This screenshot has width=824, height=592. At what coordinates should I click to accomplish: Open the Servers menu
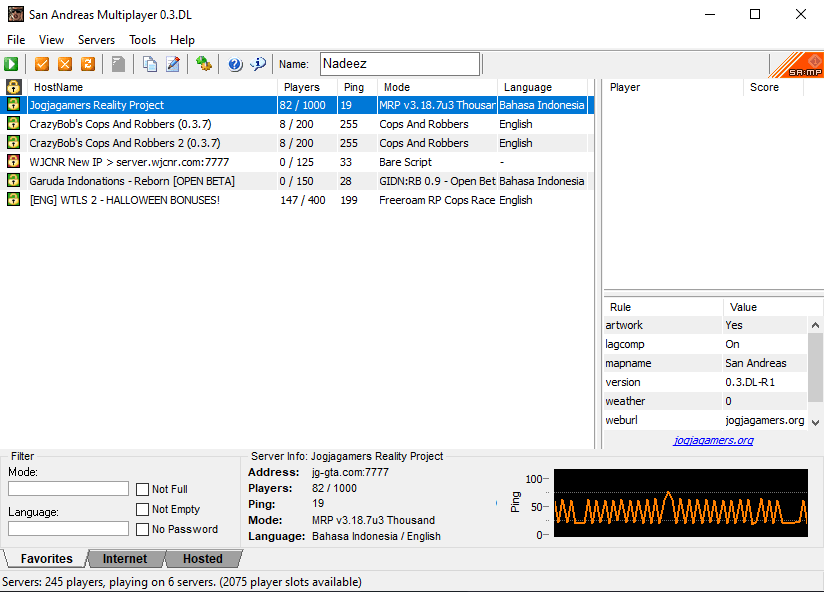[96, 40]
